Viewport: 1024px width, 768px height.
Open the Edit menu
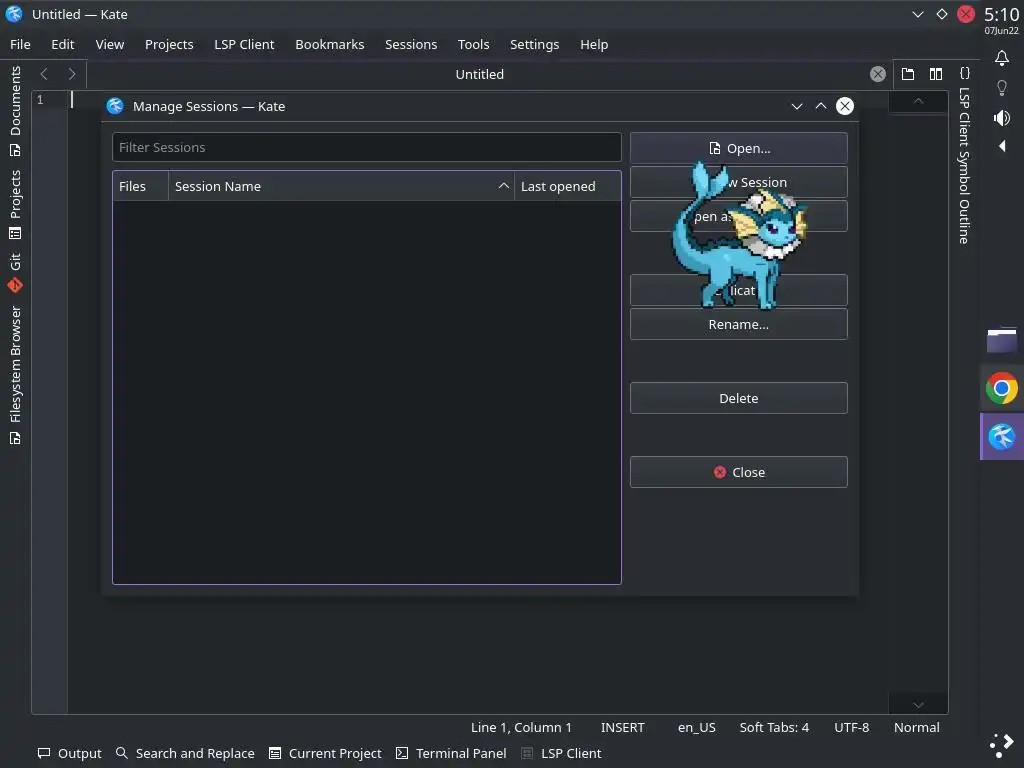(63, 44)
